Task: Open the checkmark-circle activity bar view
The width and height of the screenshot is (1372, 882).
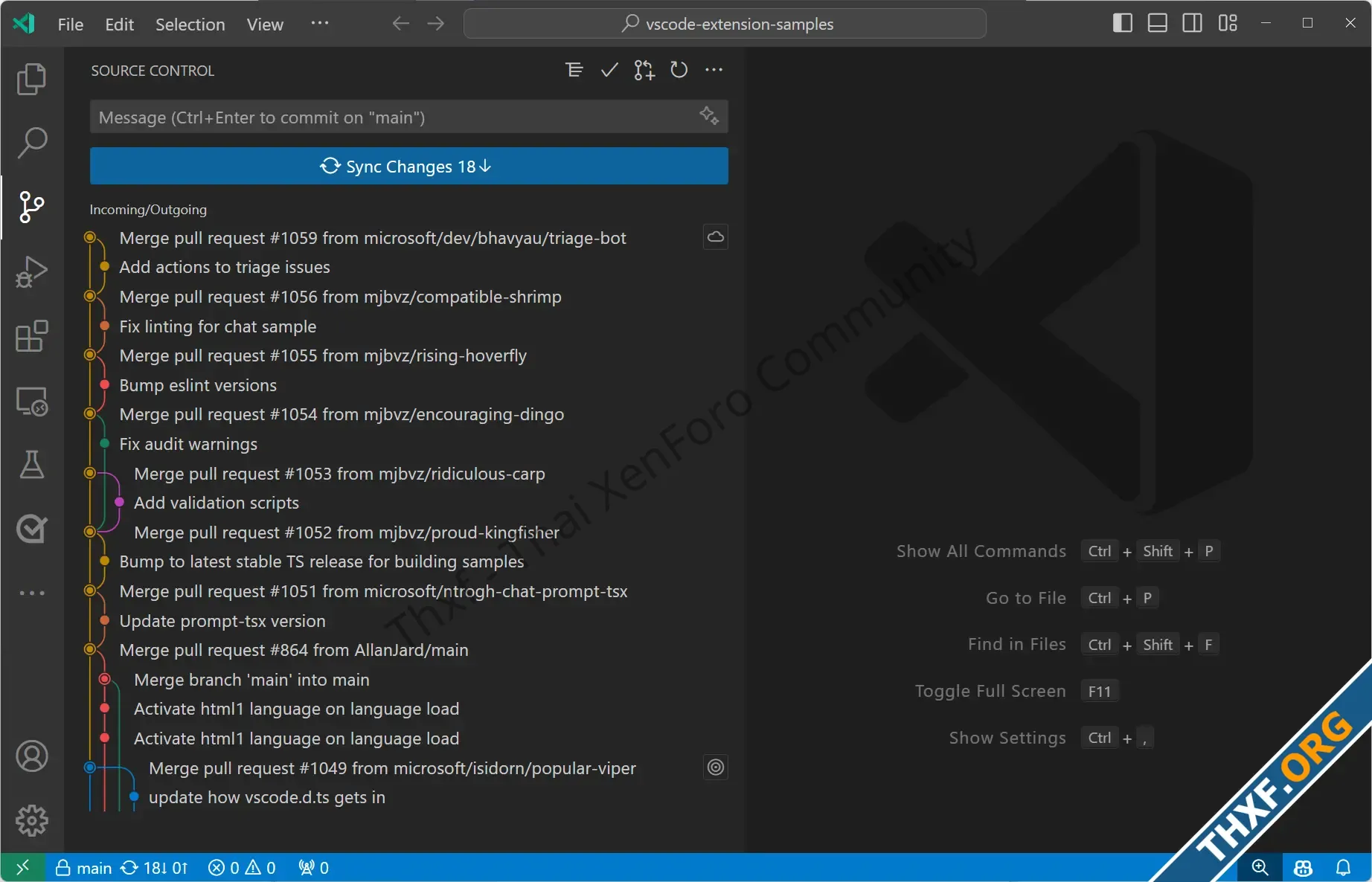Action: pyautogui.click(x=31, y=529)
